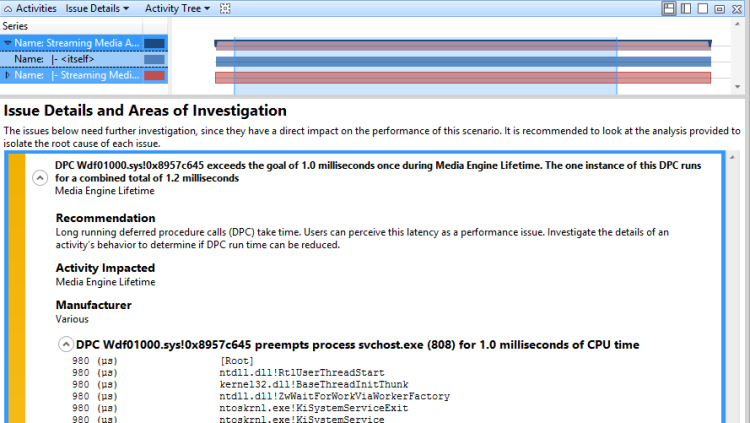Click the red swatch of child series
The image size is (750, 423).
click(x=154, y=76)
